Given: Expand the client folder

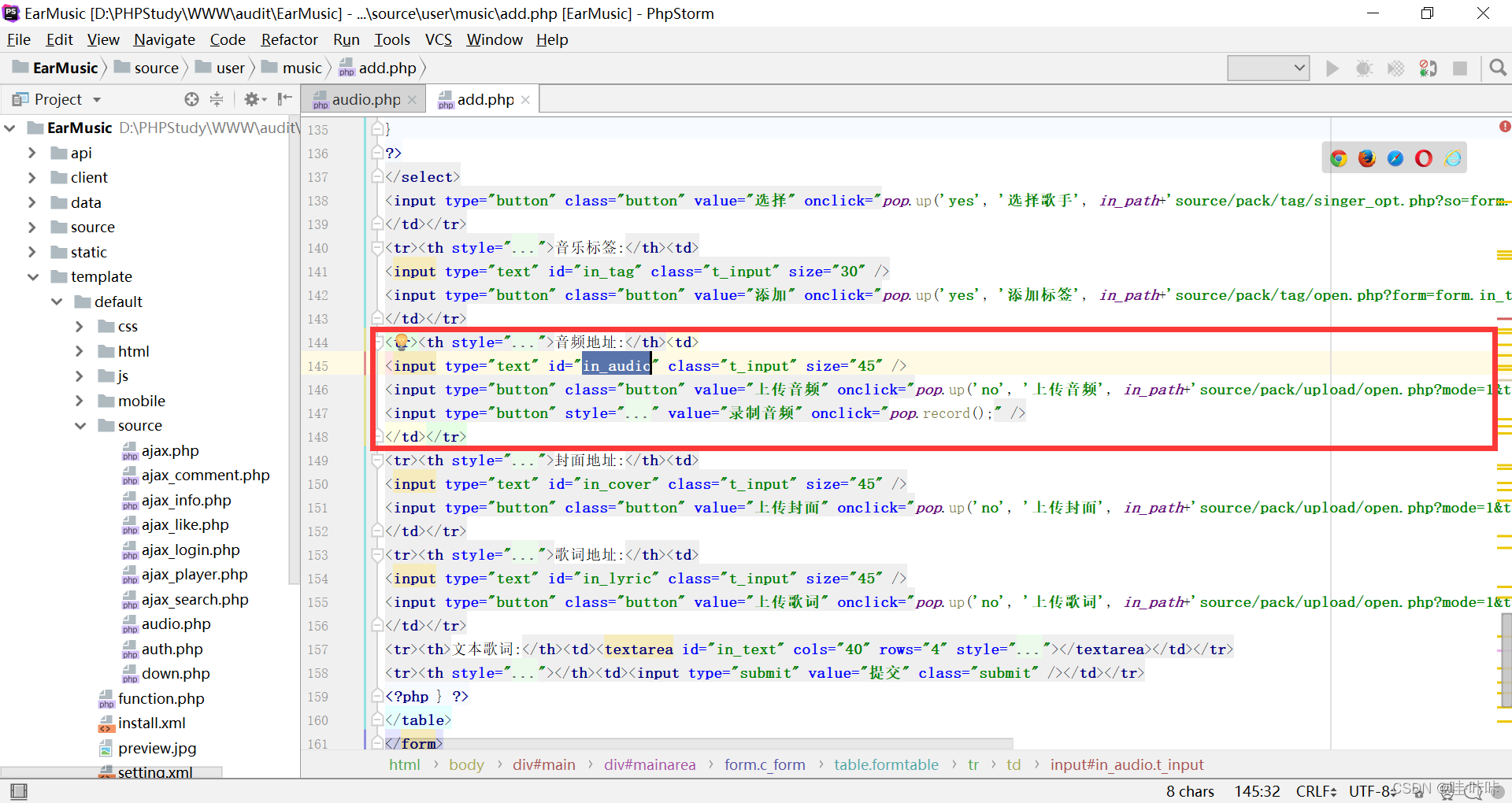Looking at the screenshot, I should pyautogui.click(x=32, y=177).
